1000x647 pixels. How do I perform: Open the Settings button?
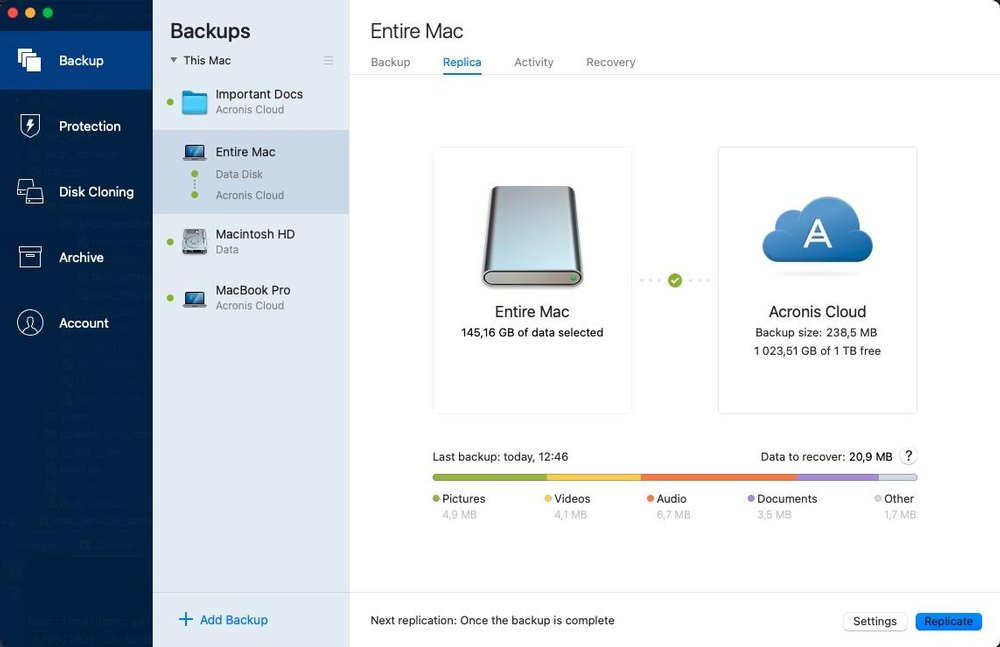[874, 621]
